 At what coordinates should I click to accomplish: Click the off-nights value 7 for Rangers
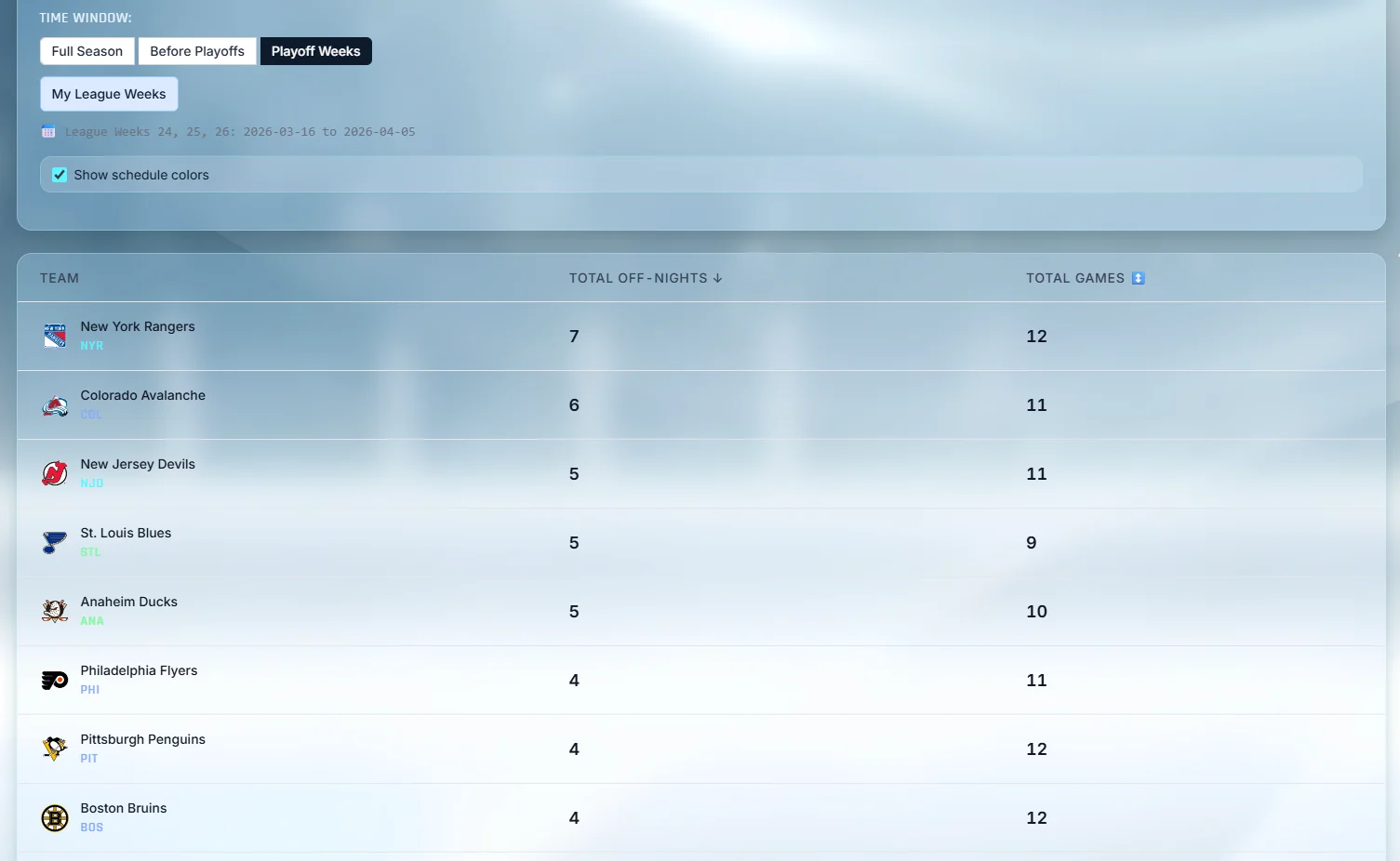pyautogui.click(x=574, y=336)
